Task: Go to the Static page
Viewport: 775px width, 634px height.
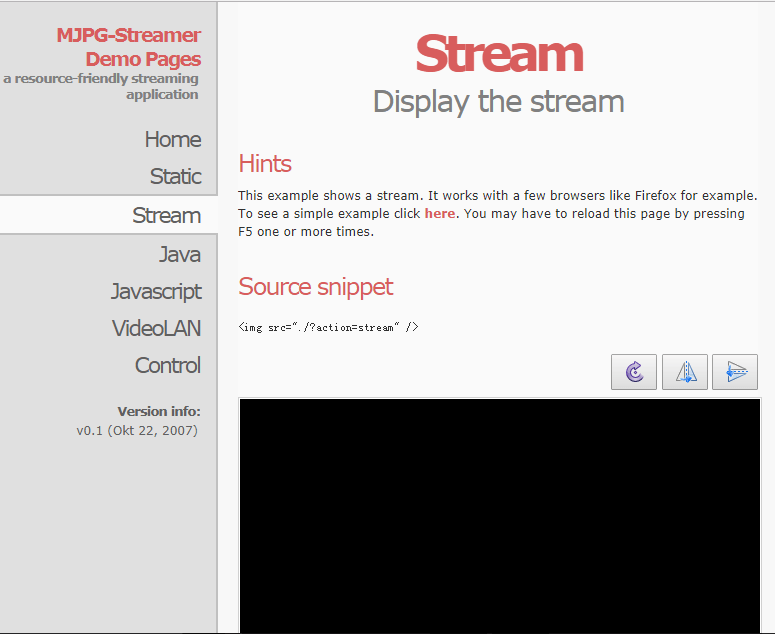Action: [x=175, y=177]
